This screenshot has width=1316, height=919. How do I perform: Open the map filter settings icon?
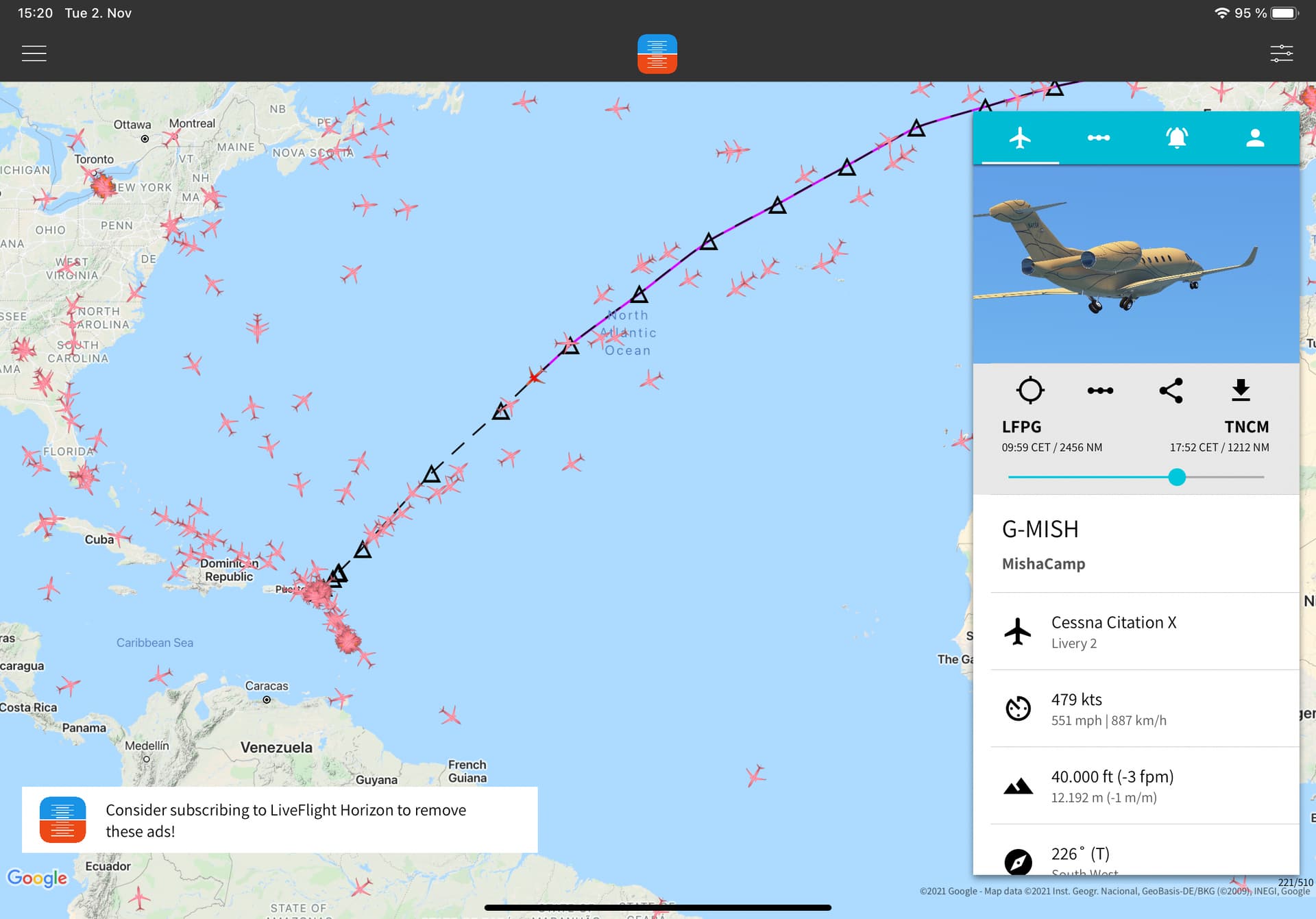(1281, 53)
